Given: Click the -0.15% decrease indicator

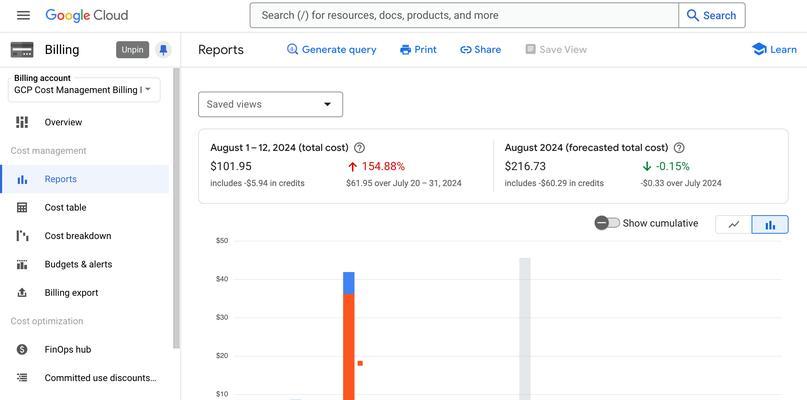Looking at the screenshot, I should pyautogui.click(x=666, y=167).
